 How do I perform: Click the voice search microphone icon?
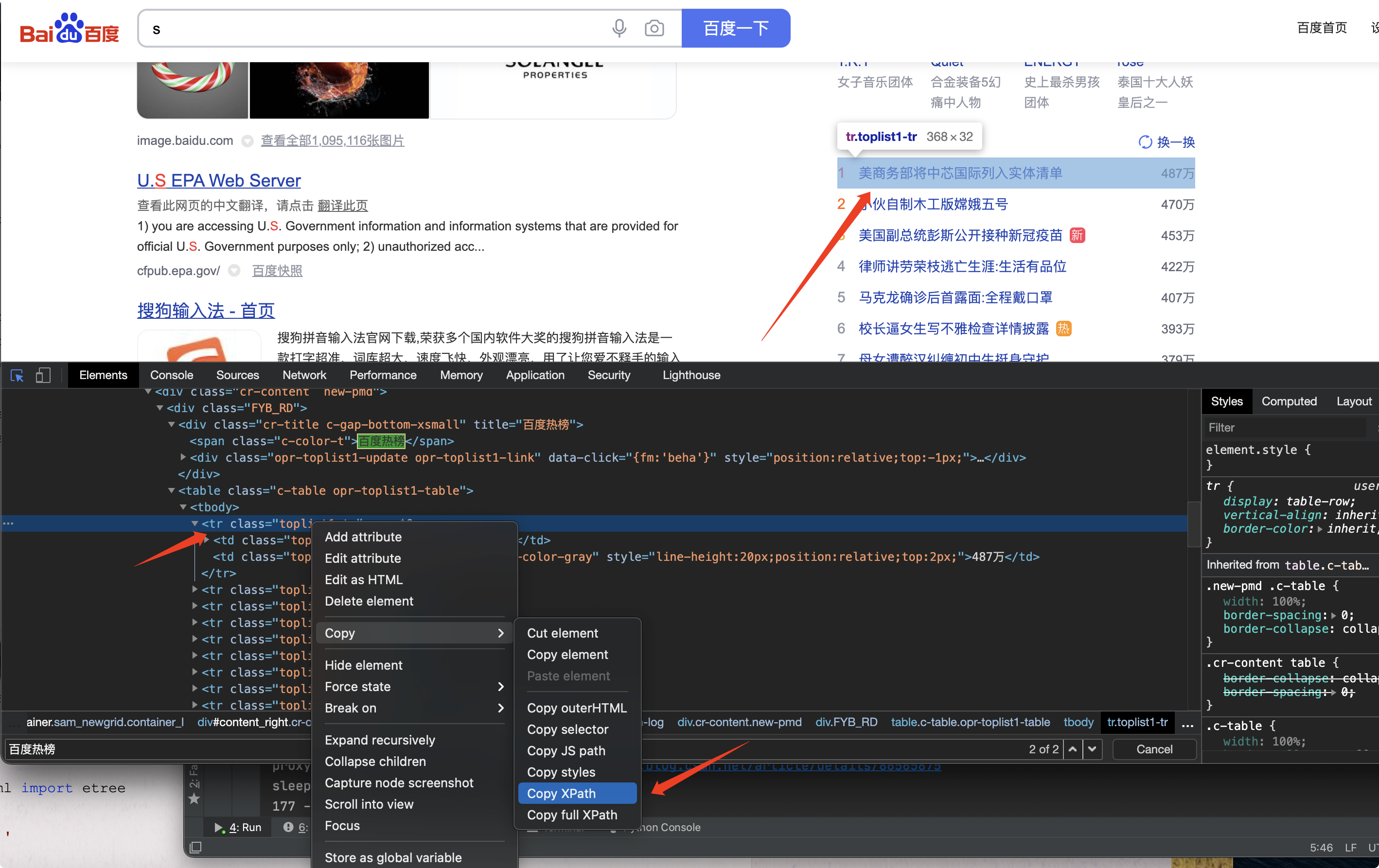click(x=619, y=28)
